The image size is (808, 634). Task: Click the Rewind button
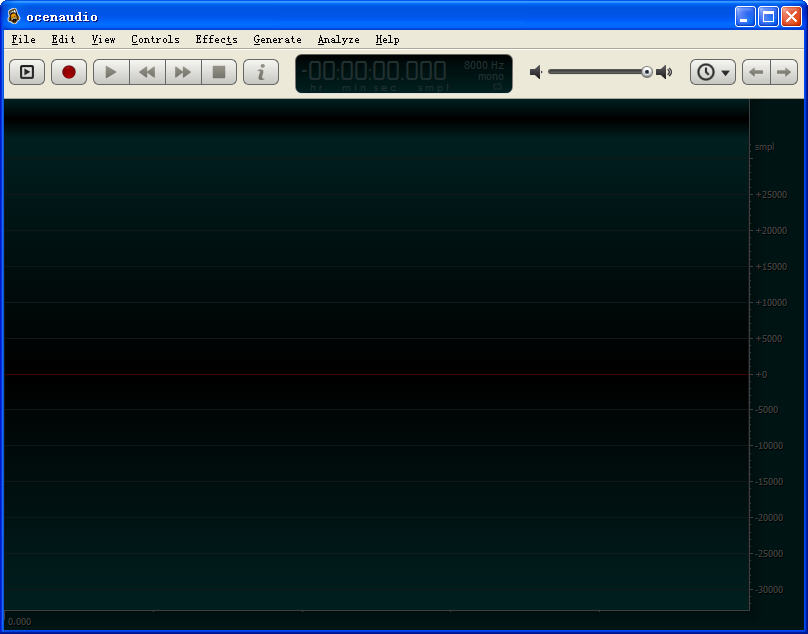tap(147, 72)
